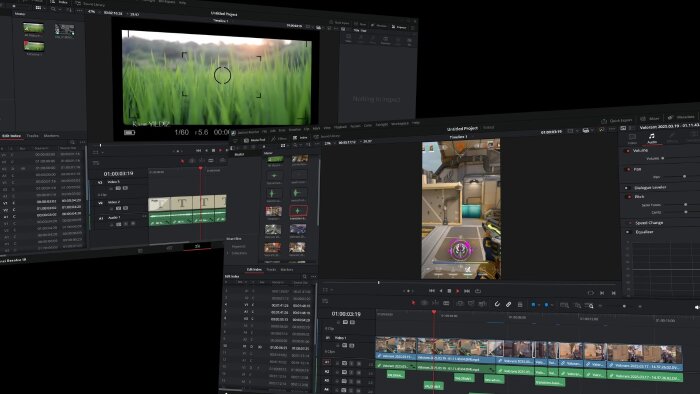700x394 pixels.
Task: Add a blue marker from timeline toolbar
Action: tap(546, 305)
